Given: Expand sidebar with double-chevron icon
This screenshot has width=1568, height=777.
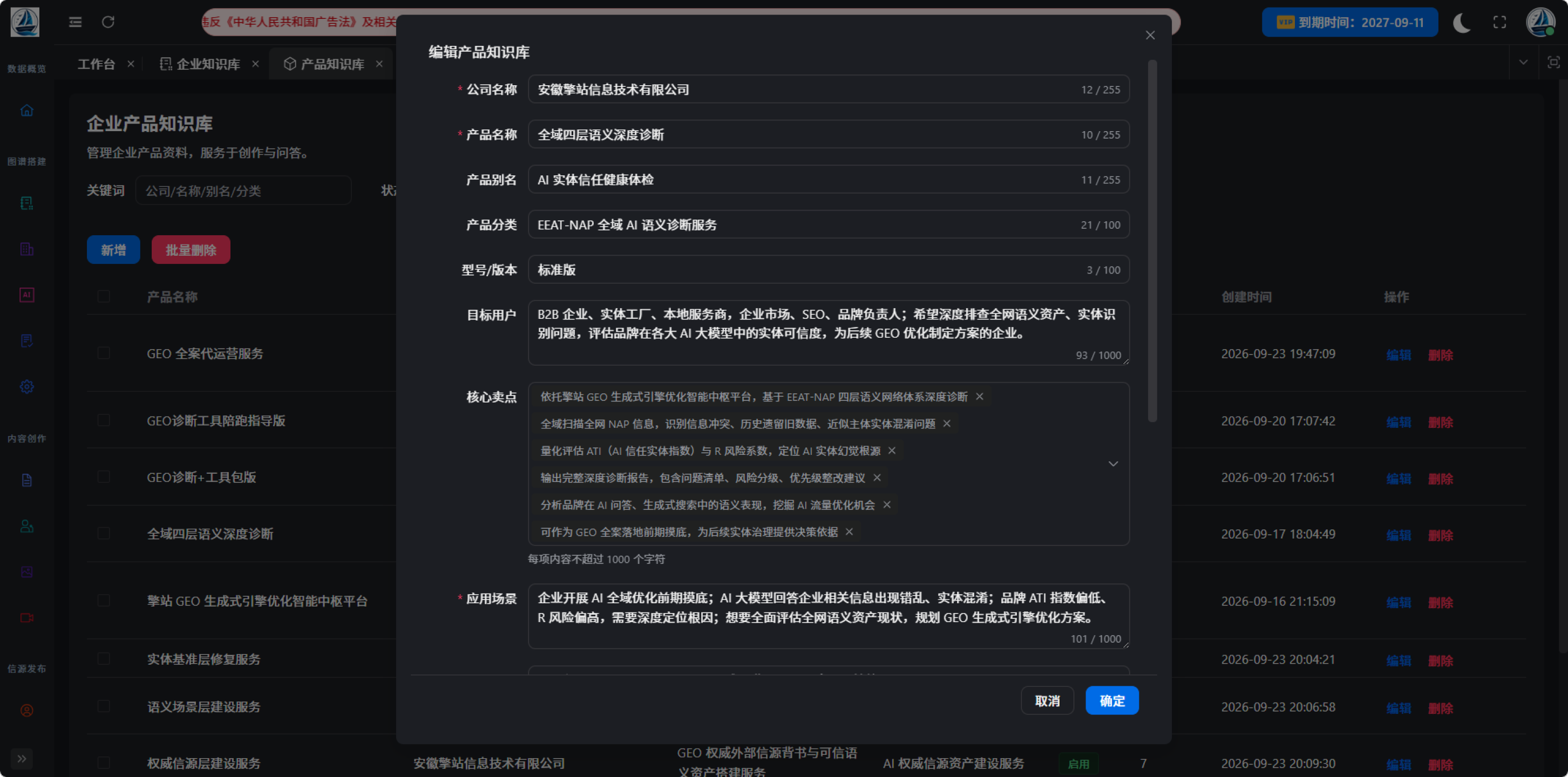Looking at the screenshot, I should click(22, 758).
